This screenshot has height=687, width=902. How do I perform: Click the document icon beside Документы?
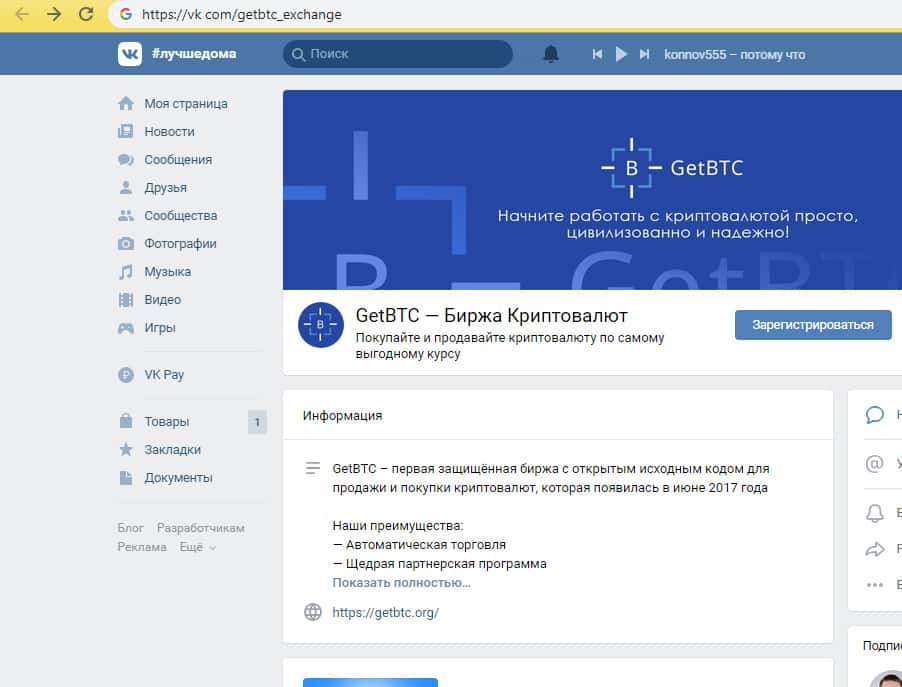pyautogui.click(x=125, y=478)
